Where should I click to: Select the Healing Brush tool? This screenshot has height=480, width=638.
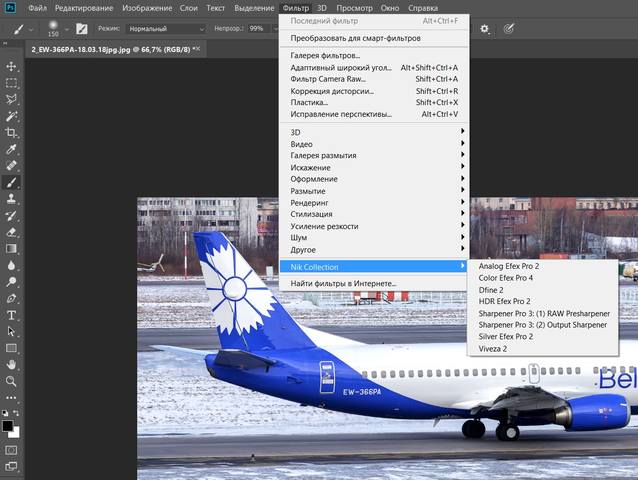pos(11,166)
